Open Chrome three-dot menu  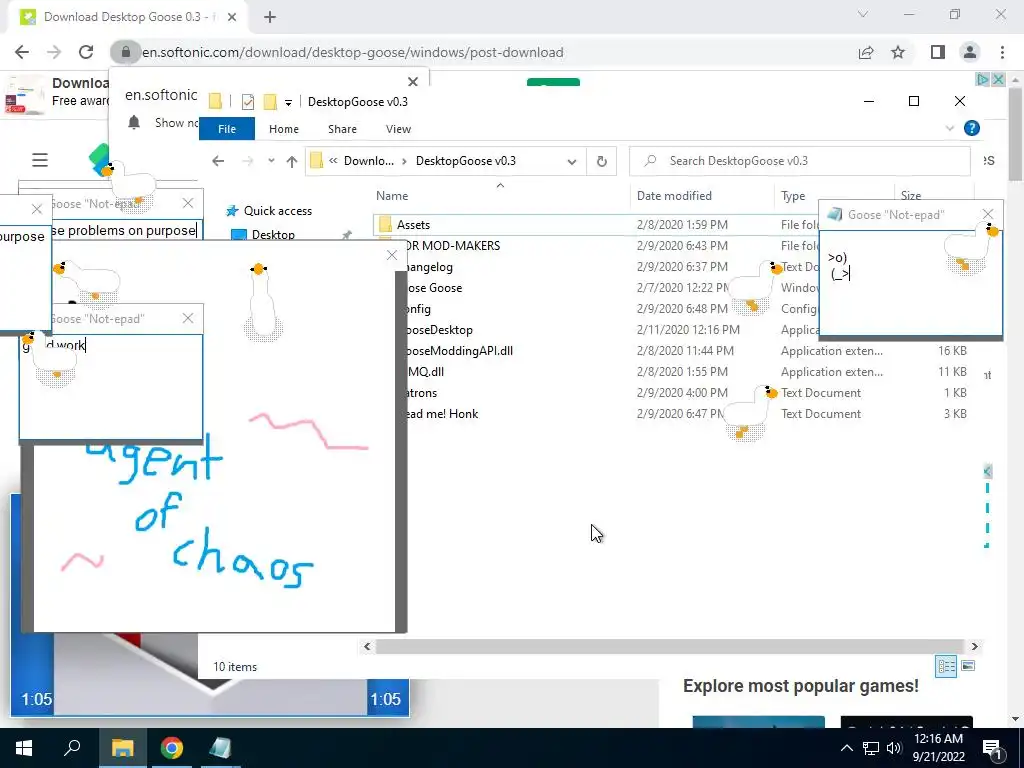1002,52
